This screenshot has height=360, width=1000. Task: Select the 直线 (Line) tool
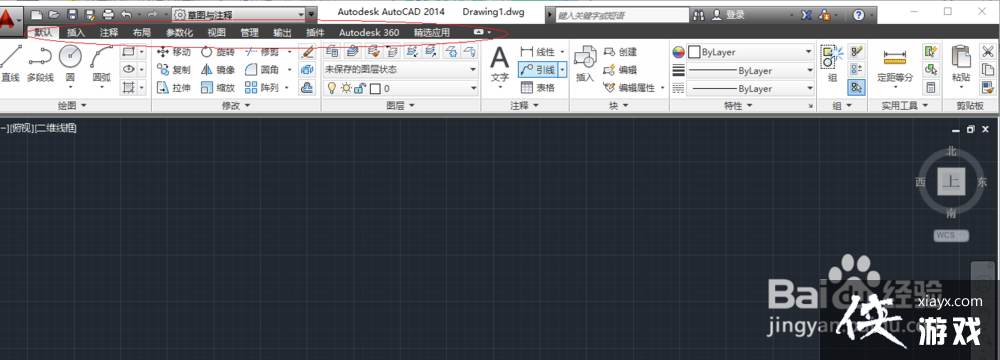[10, 65]
